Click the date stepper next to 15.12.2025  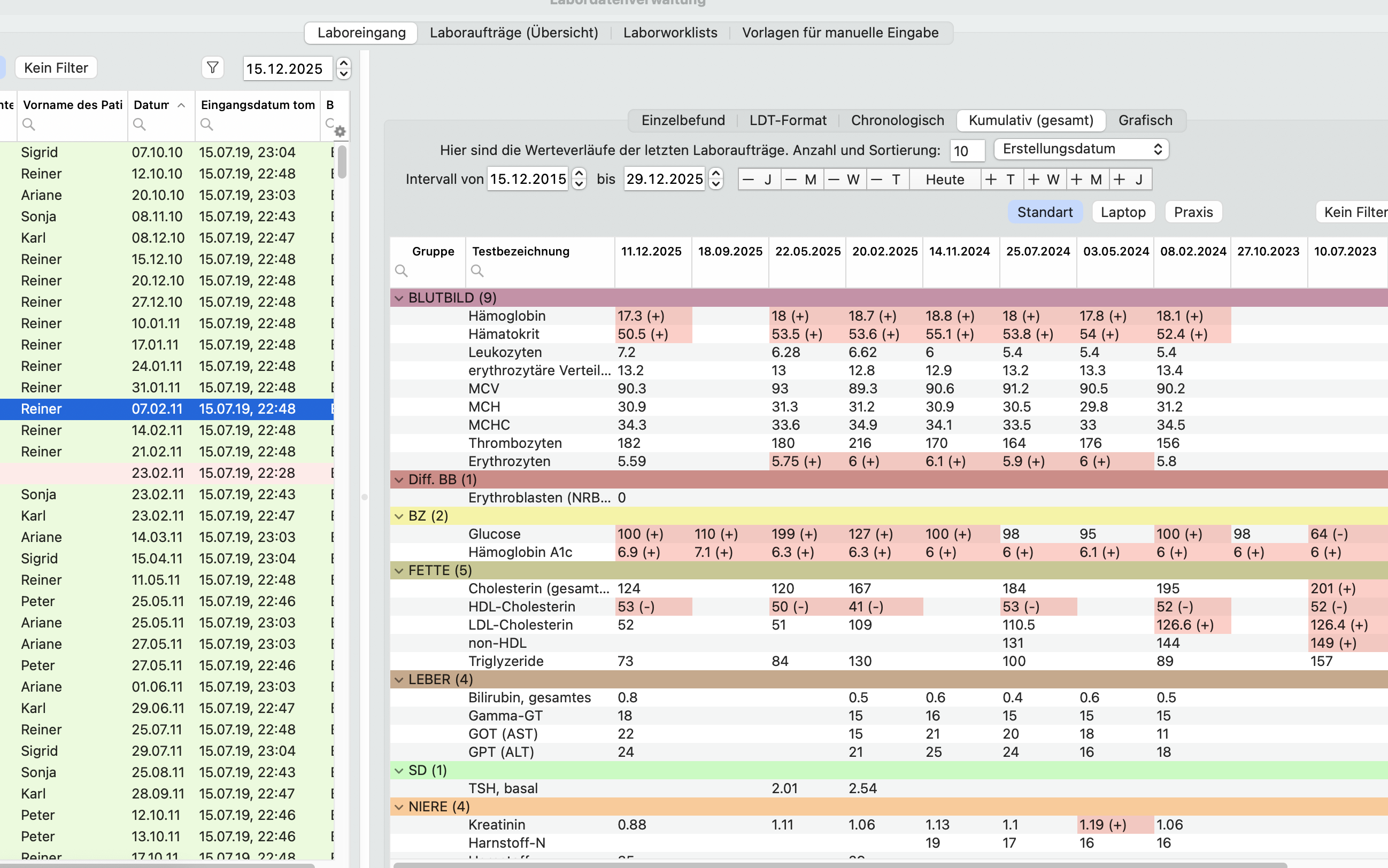(343, 68)
